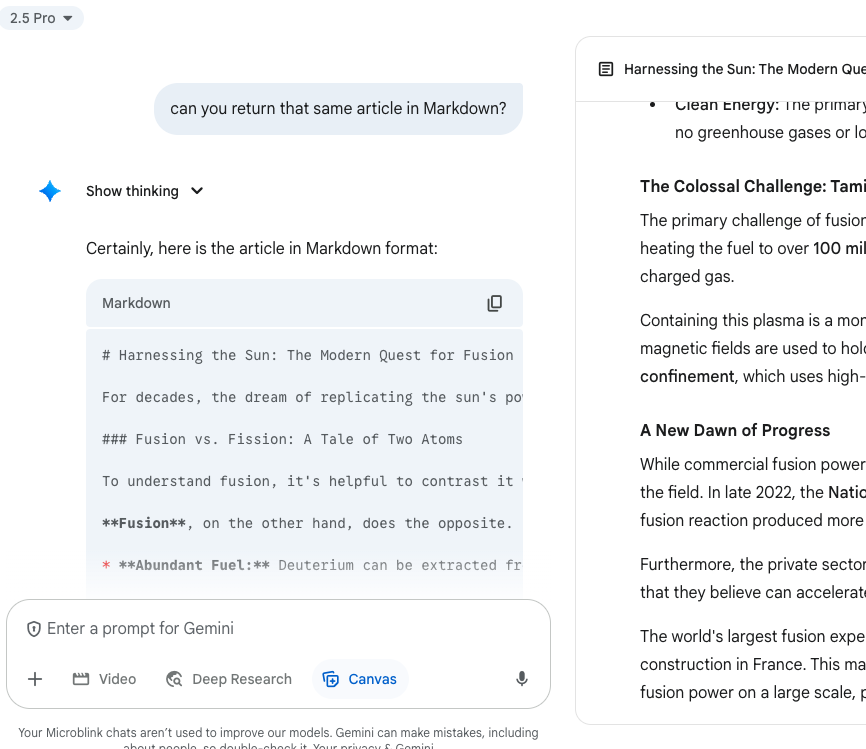This screenshot has width=866, height=749.
Task: Click the user message about Markdown
Action: coord(338,108)
